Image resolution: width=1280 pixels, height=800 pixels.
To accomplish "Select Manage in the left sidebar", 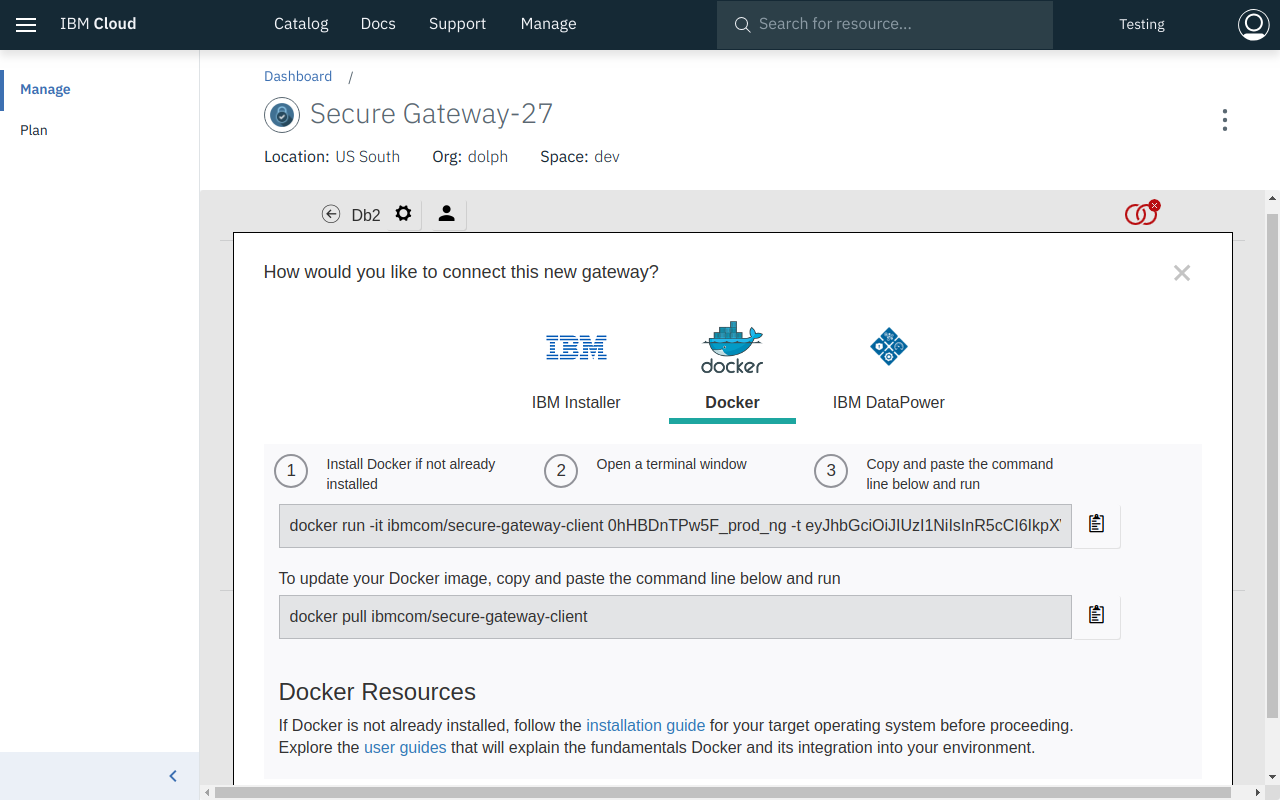I will tap(45, 89).
